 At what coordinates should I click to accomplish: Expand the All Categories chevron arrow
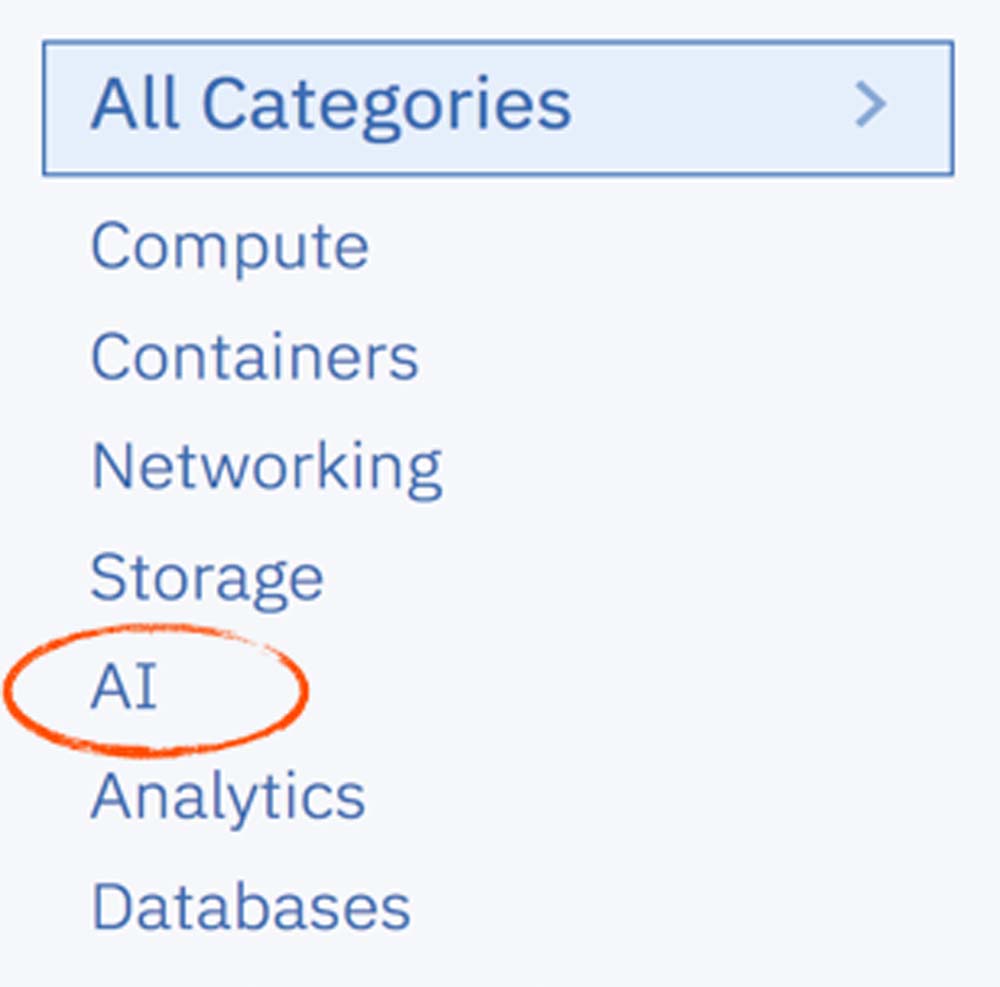[870, 105]
